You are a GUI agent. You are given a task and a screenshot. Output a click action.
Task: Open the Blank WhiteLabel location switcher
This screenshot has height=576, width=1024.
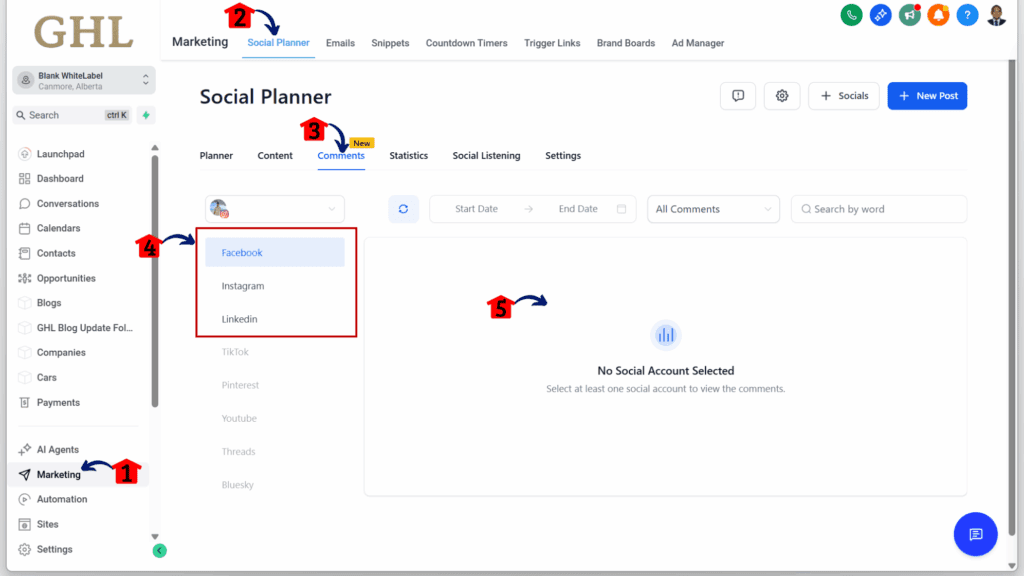pyautogui.click(x=83, y=80)
